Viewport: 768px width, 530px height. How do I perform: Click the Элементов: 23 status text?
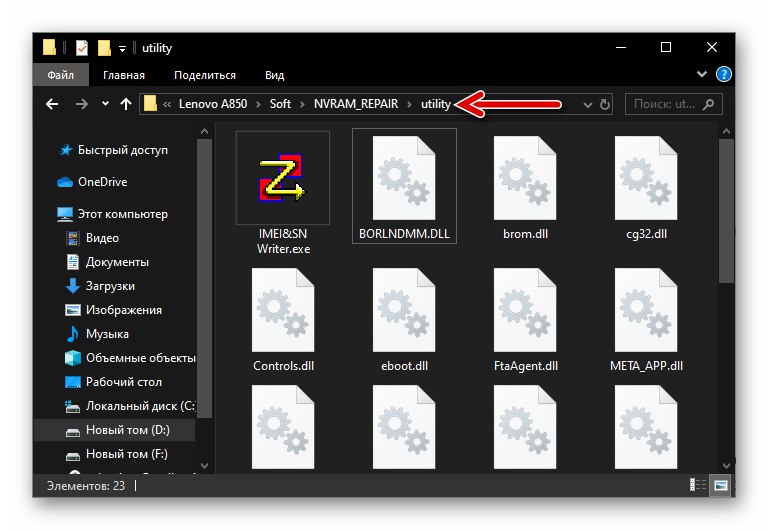pyautogui.click(x=85, y=485)
